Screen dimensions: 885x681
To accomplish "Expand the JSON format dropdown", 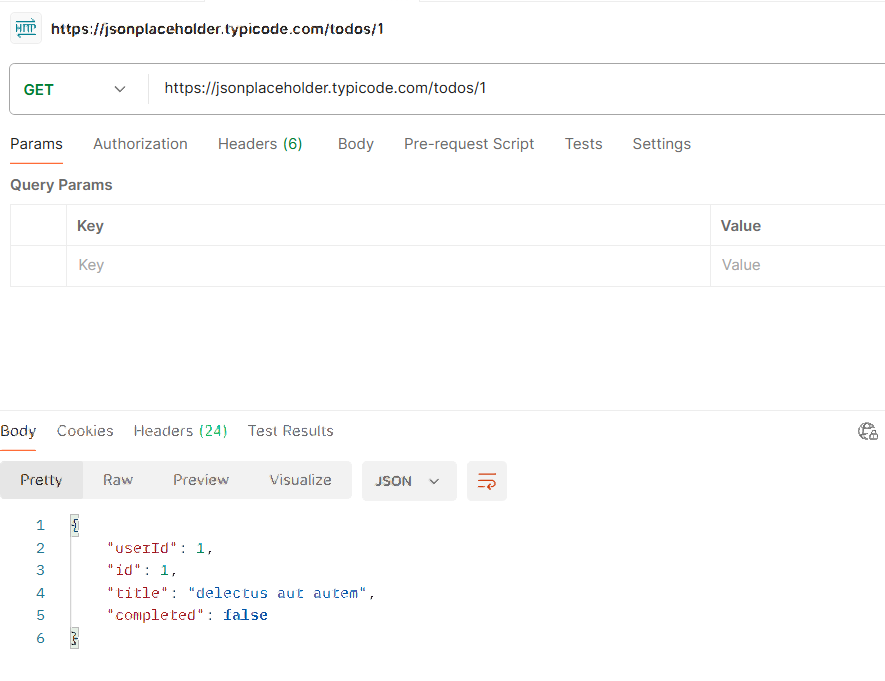I will (x=409, y=481).
